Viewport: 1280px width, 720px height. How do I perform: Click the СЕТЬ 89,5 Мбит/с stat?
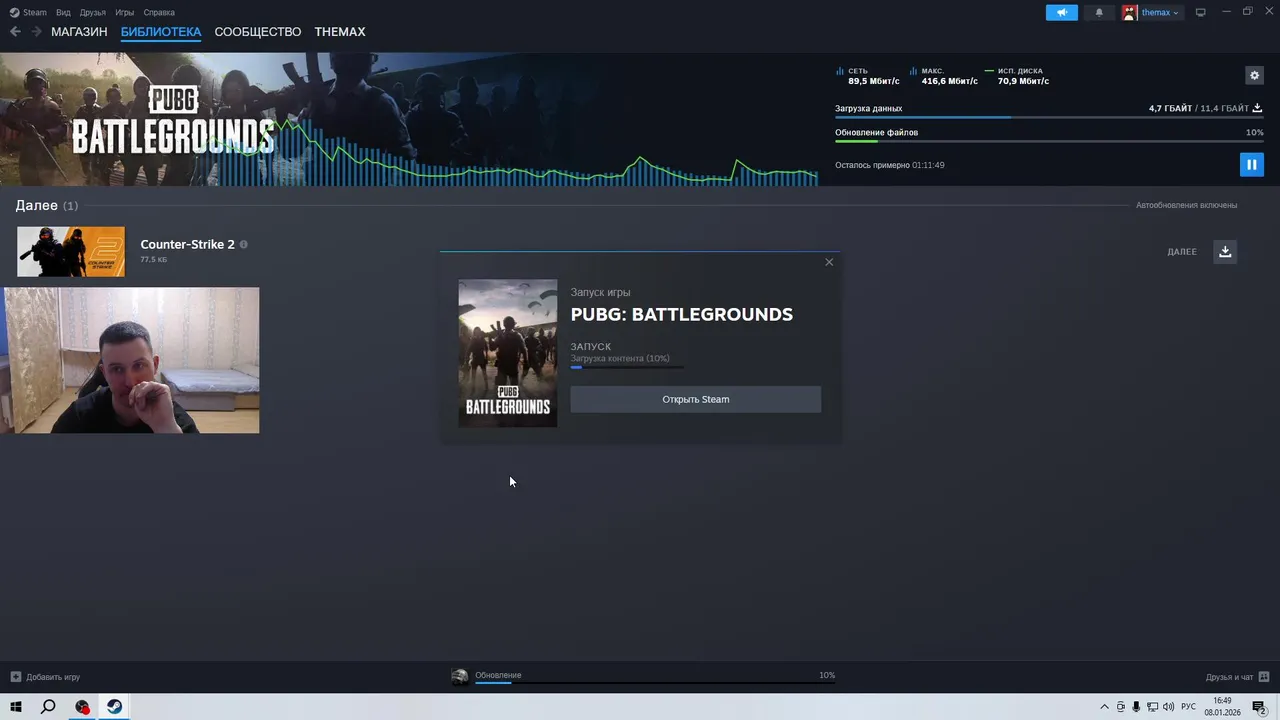click(868, 76)
